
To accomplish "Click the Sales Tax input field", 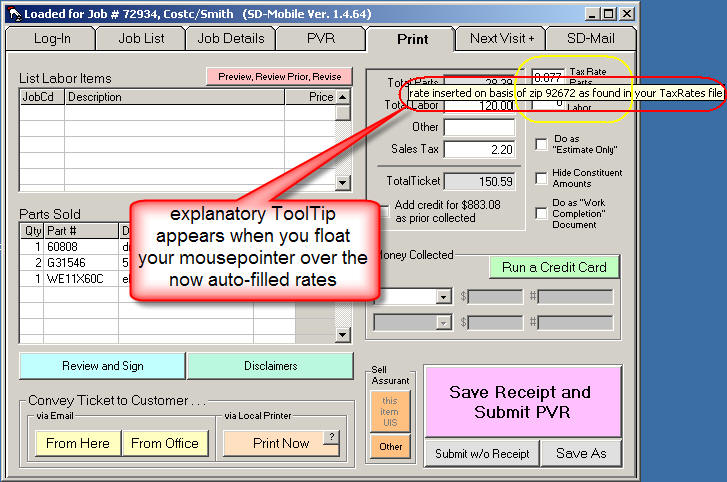I will point(478,149).
